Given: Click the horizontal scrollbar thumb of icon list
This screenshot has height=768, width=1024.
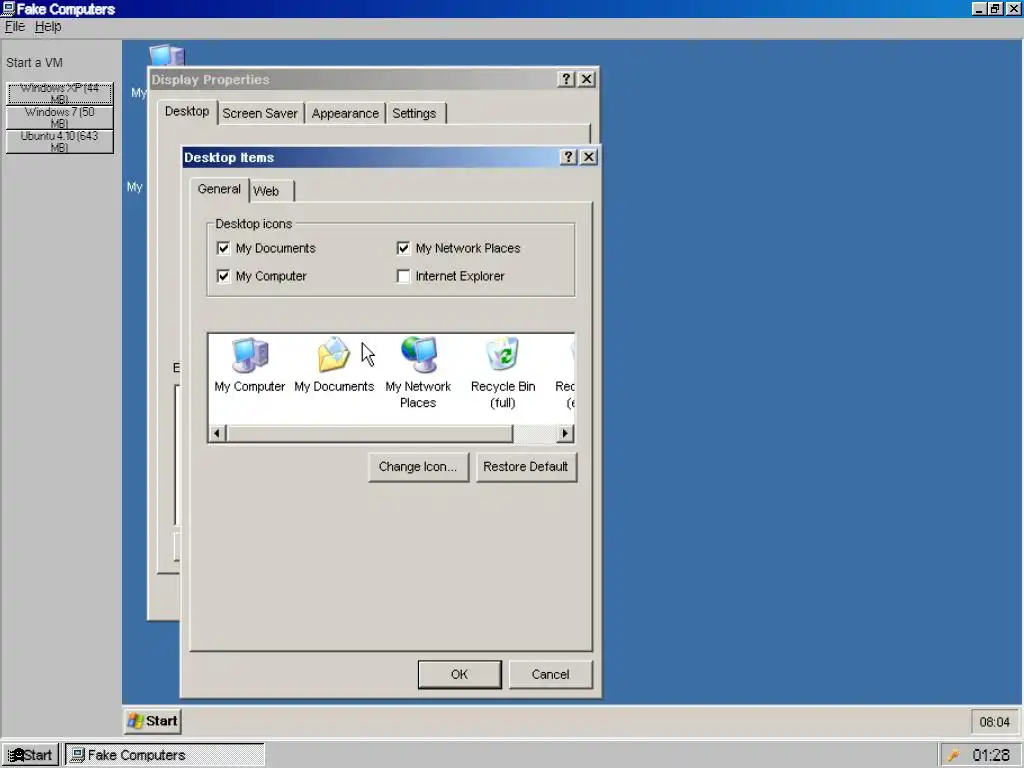Looking at the screenshot, I should (x=370, y=433).
